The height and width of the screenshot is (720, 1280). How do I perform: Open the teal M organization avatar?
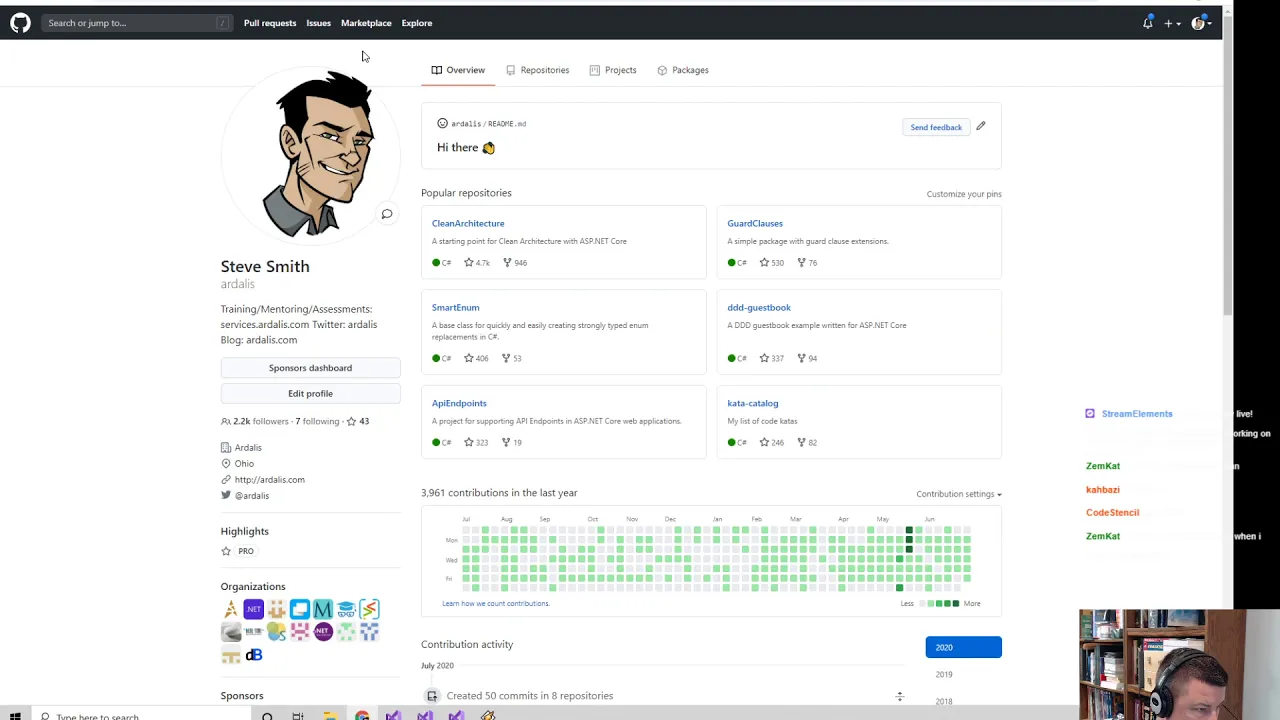coord(322,609)
